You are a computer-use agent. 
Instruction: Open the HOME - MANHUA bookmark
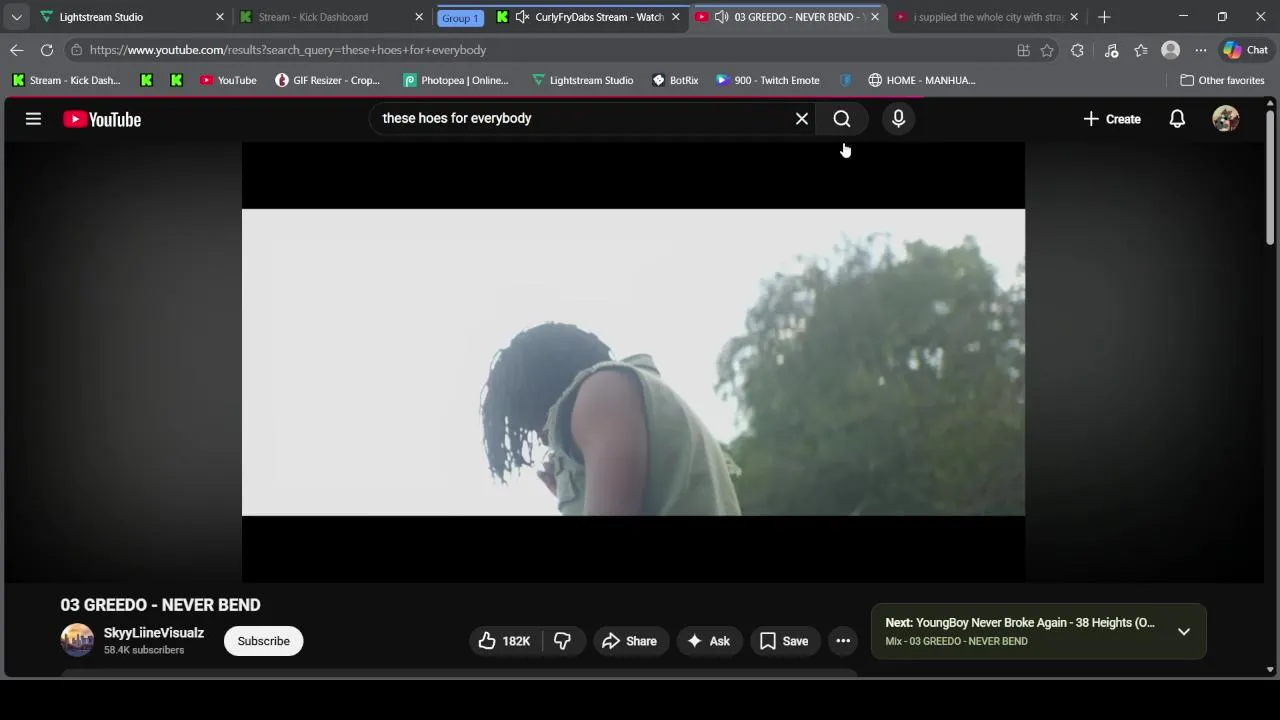[x=922, y=80]
